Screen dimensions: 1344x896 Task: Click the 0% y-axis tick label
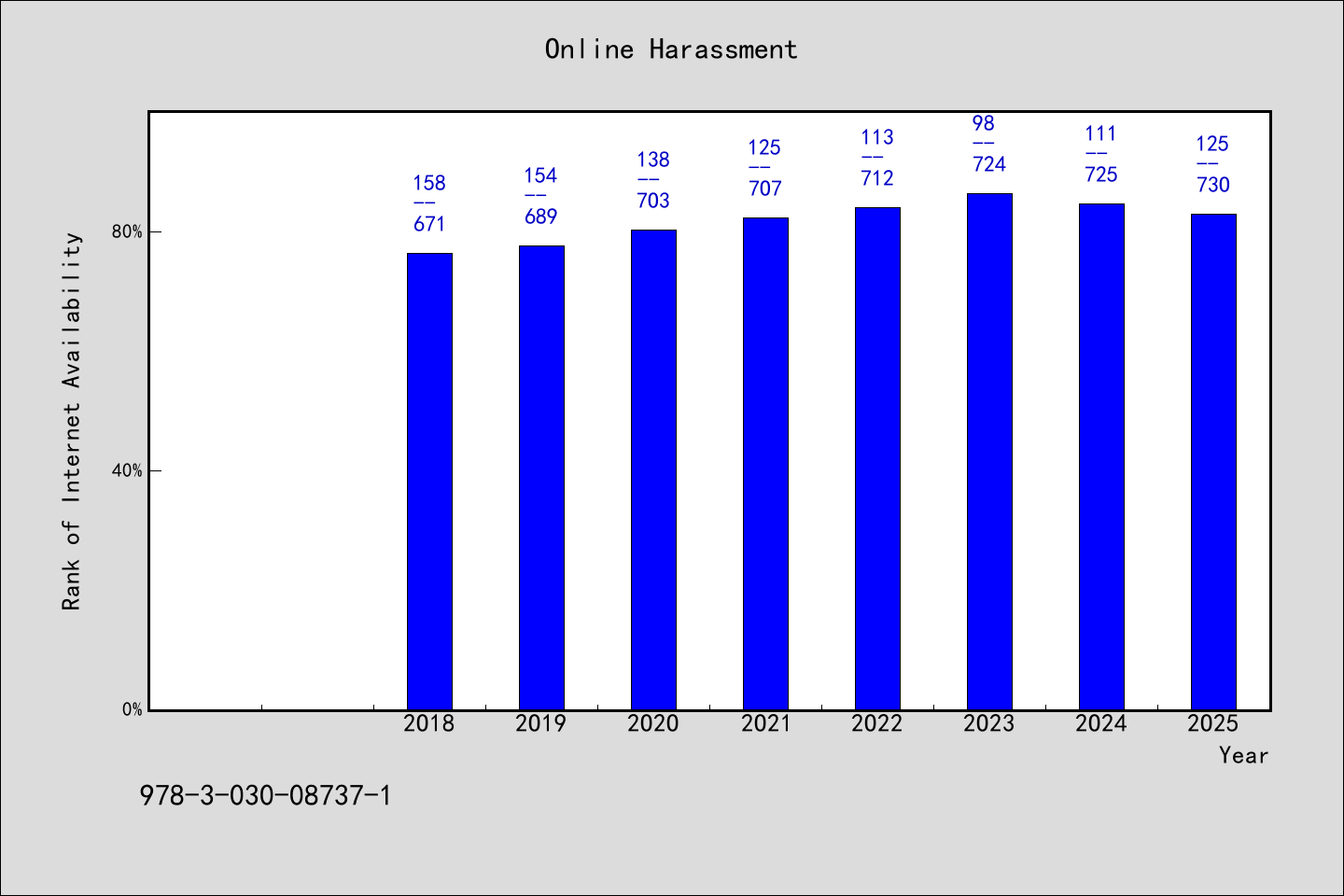pyautogui.click(x=132, y=709)
